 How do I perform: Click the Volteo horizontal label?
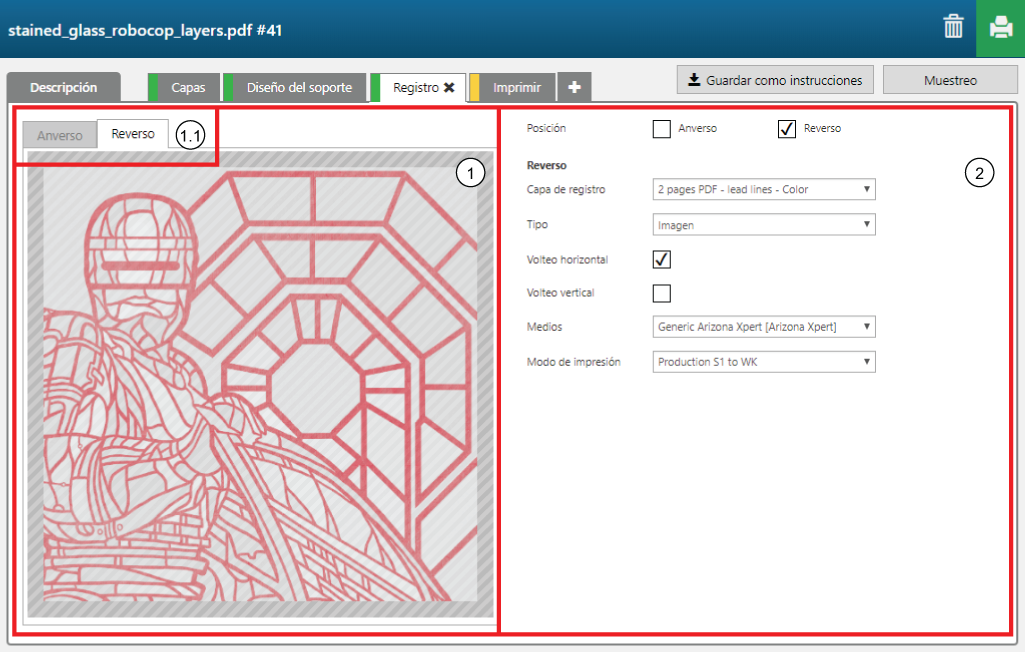coord(567,260)
